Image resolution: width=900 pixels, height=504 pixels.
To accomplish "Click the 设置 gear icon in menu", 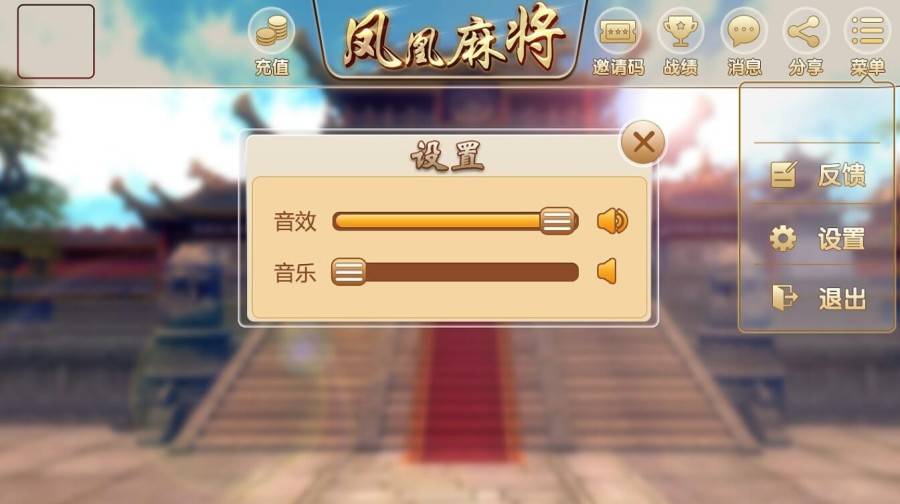I will pos(783,238).
